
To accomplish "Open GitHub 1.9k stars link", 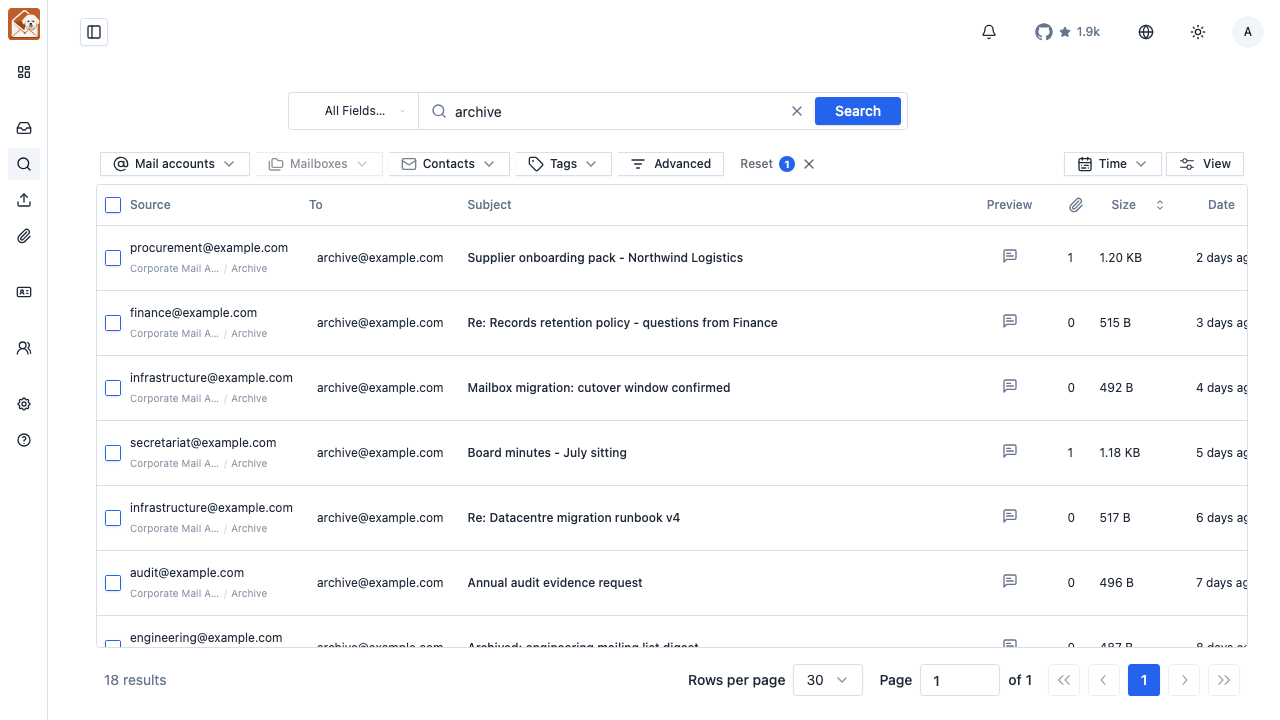I will 1067,32.
